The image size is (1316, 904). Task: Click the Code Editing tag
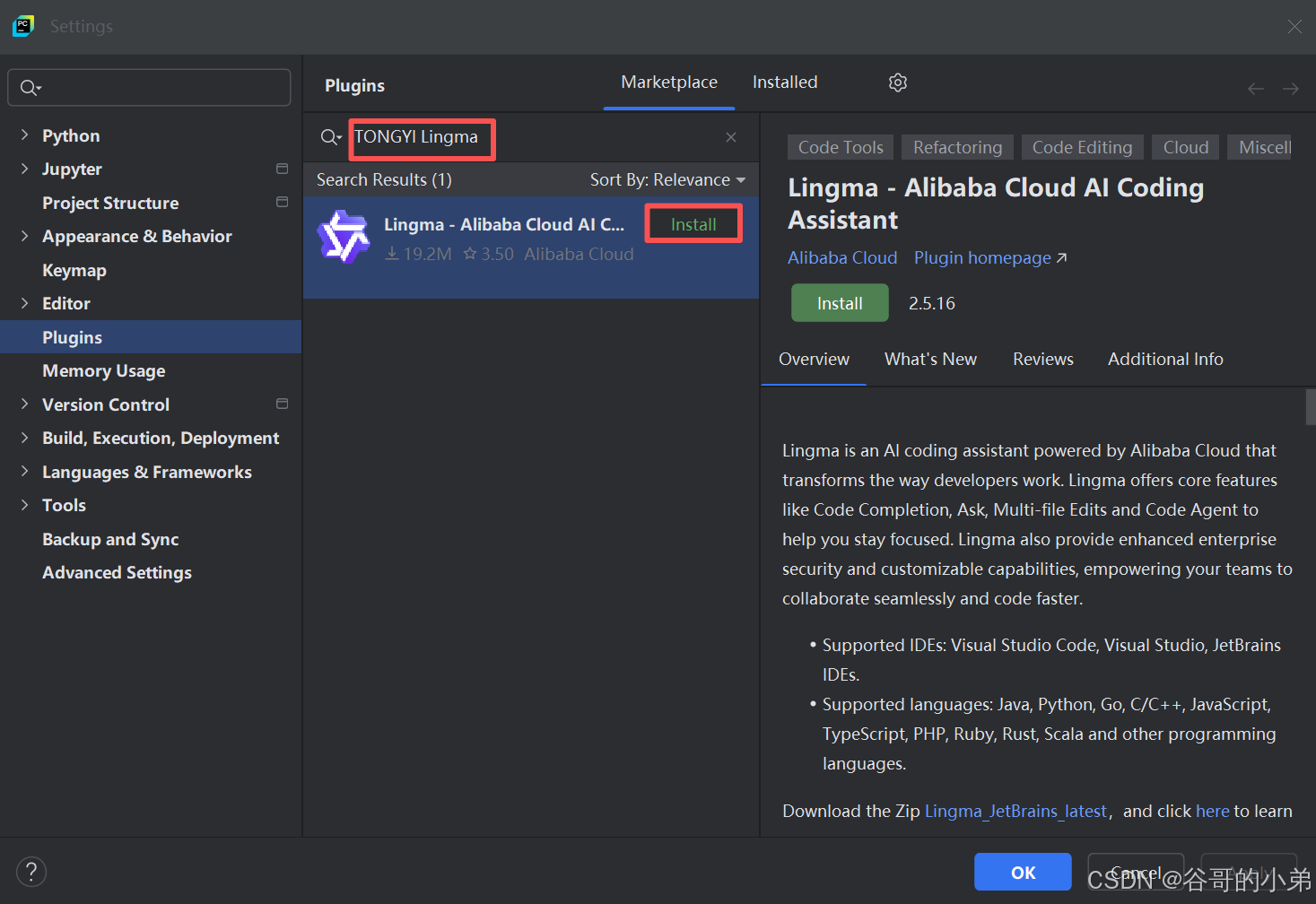[1082, 147]
